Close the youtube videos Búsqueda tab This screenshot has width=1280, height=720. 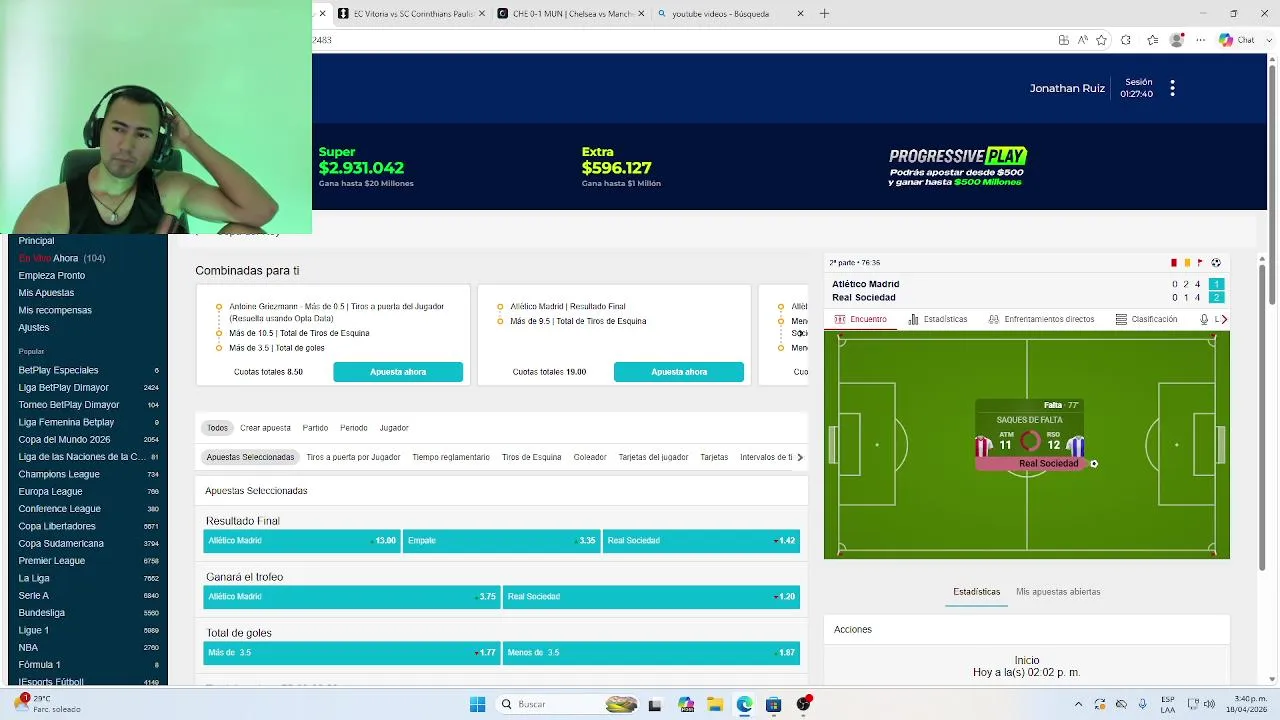click(x=800, y=14)
